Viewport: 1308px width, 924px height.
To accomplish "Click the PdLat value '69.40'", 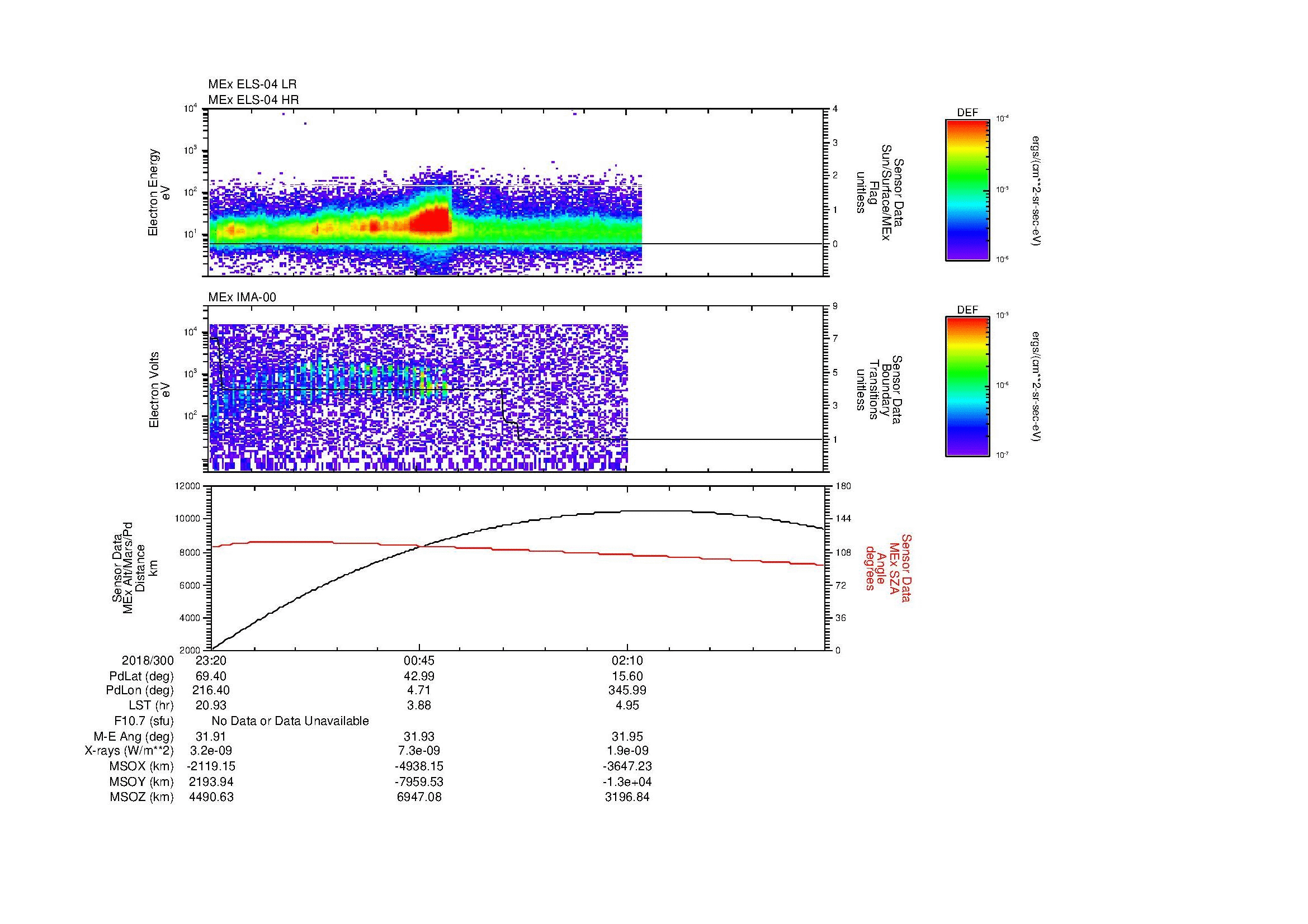I will click(211, 676).
